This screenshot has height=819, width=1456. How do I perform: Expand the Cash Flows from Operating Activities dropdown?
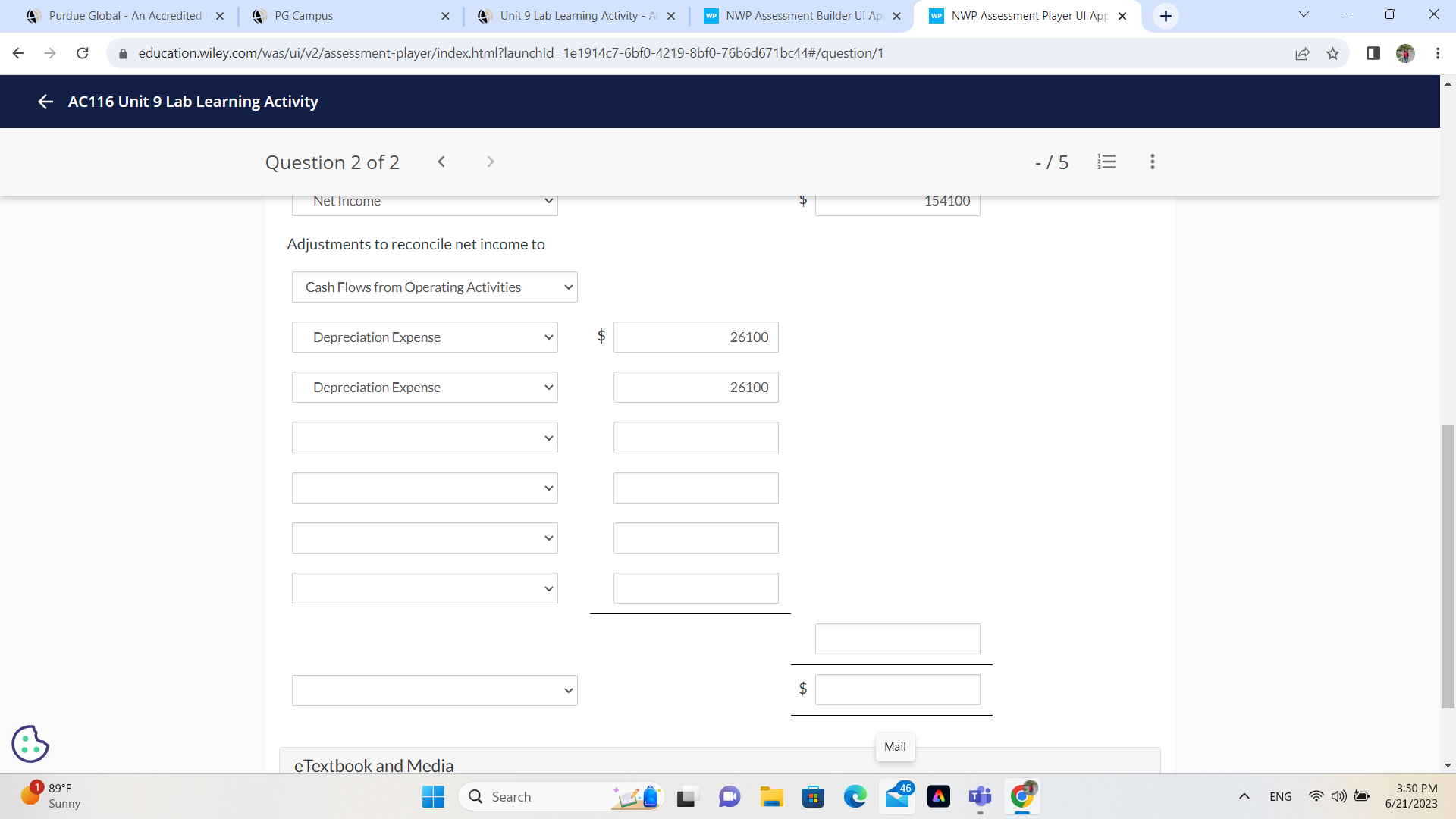tap(435, 287)
